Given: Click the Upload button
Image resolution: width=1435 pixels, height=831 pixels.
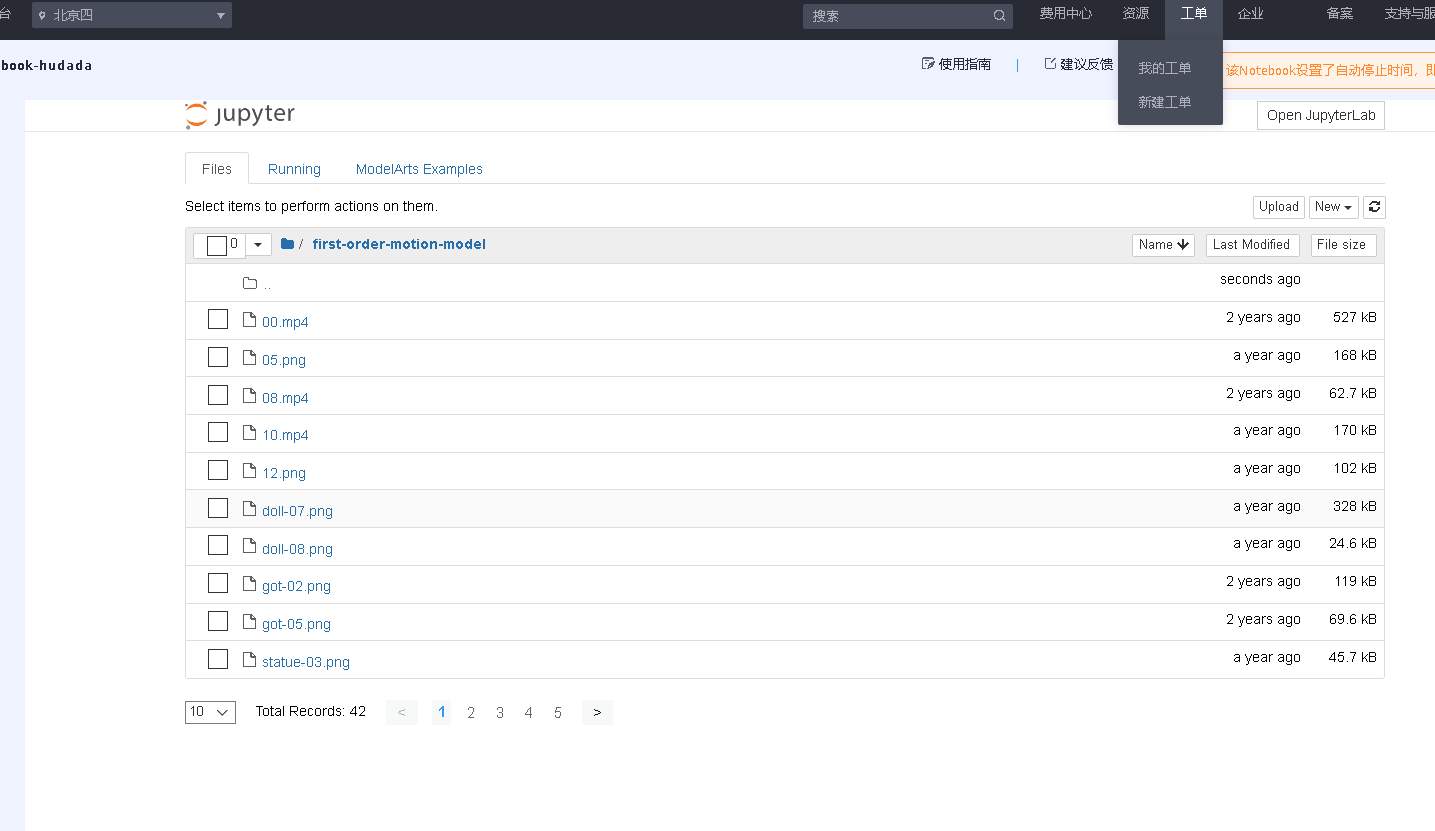Looking at the screenshot, I should 1279,207.
